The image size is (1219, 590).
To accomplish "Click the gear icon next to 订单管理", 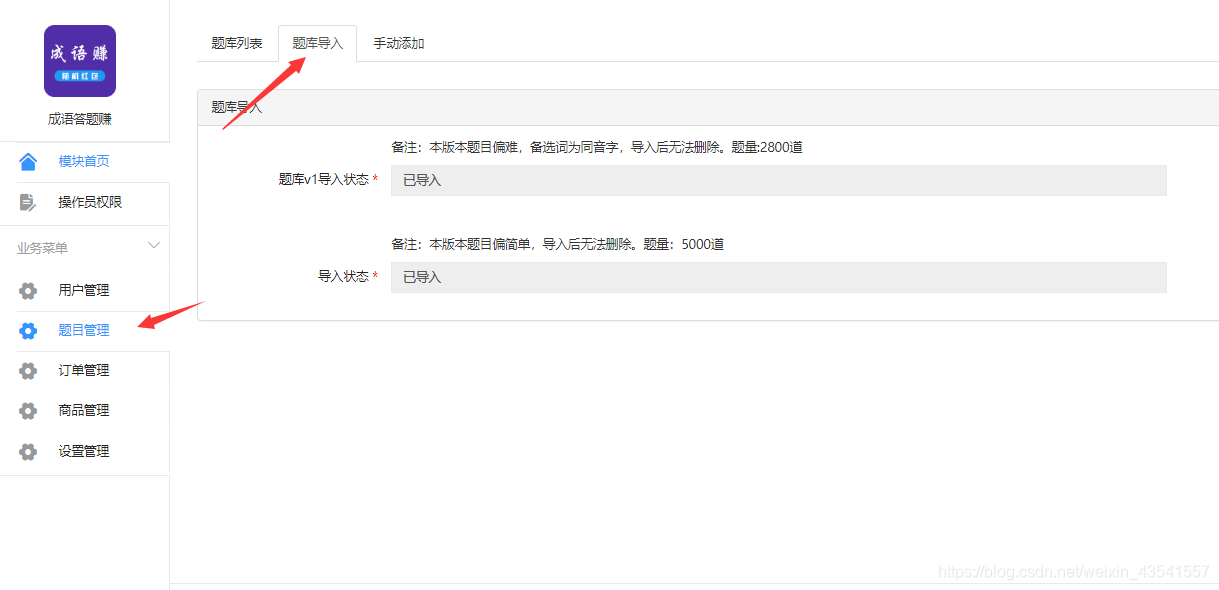I will (27, 370).
